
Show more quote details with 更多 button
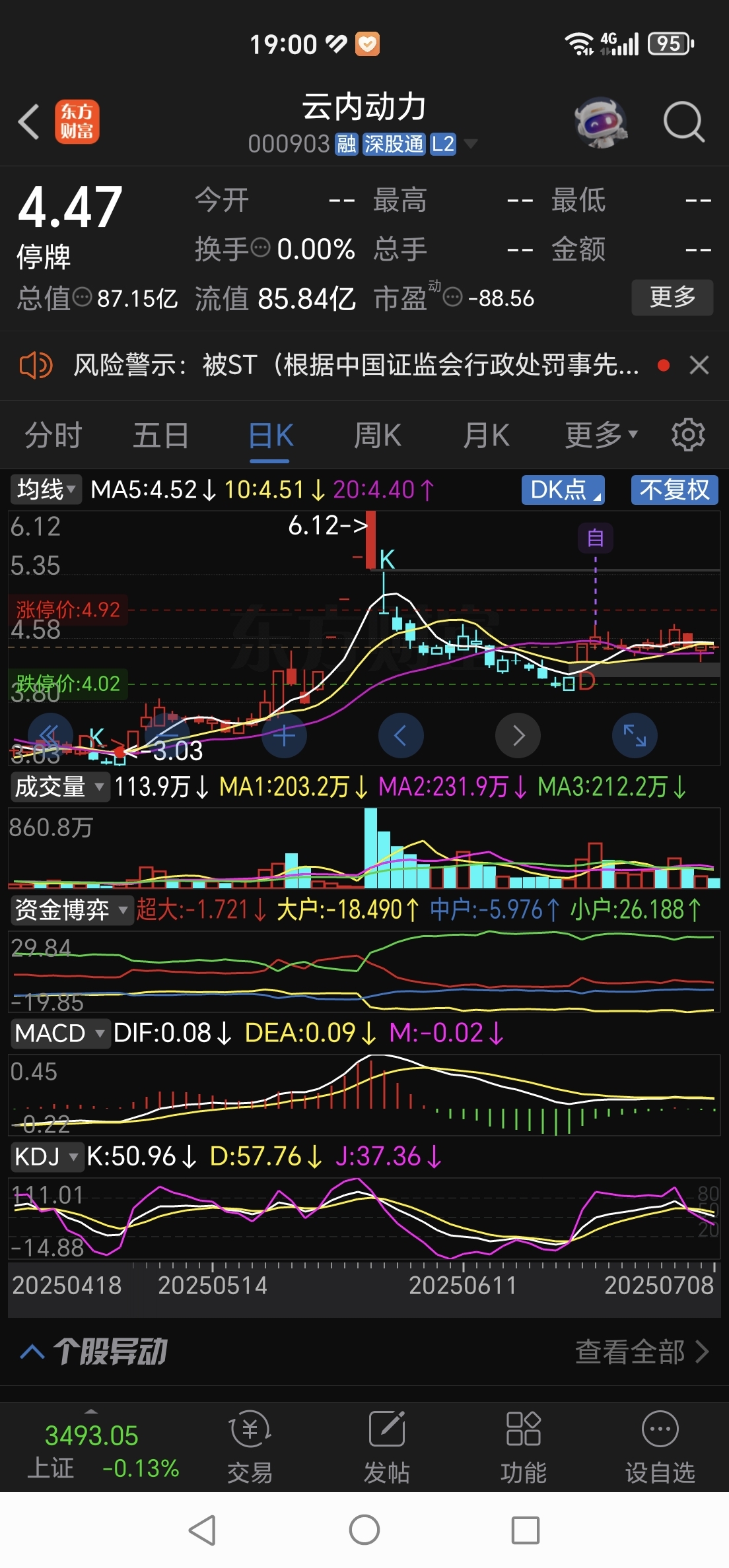click(x=672, y=297)
